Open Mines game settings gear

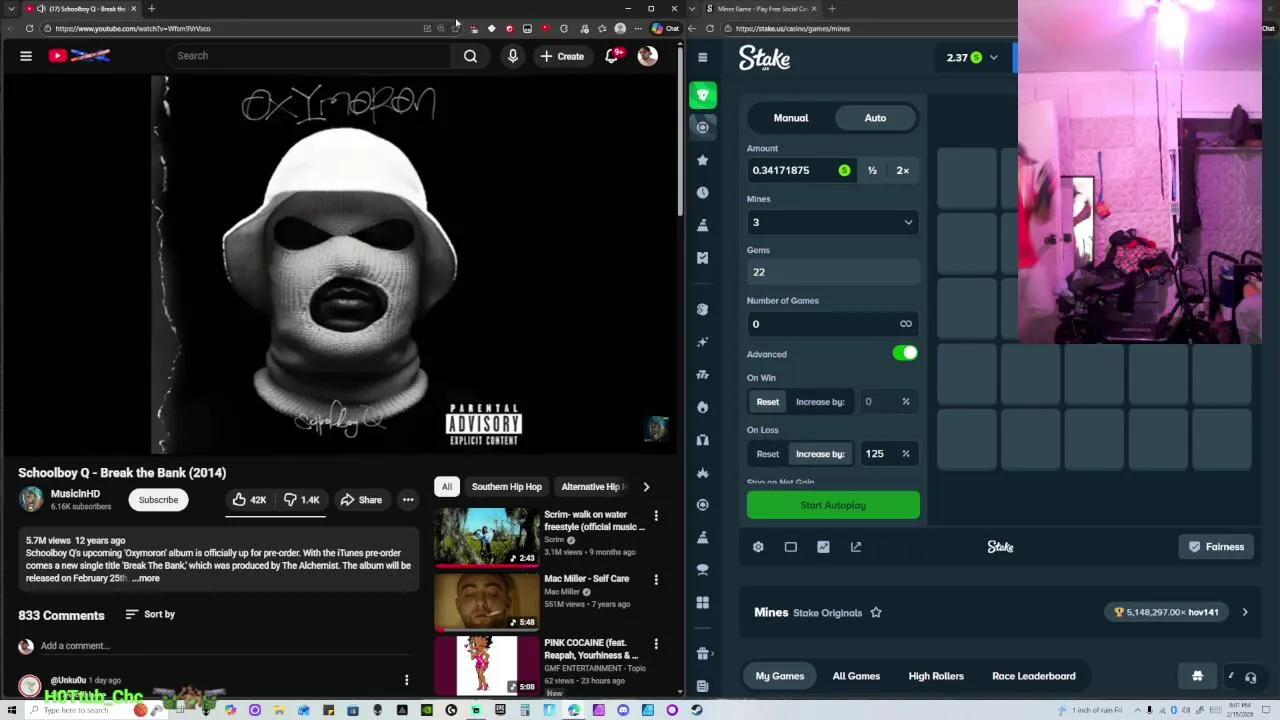click(758, 547)
